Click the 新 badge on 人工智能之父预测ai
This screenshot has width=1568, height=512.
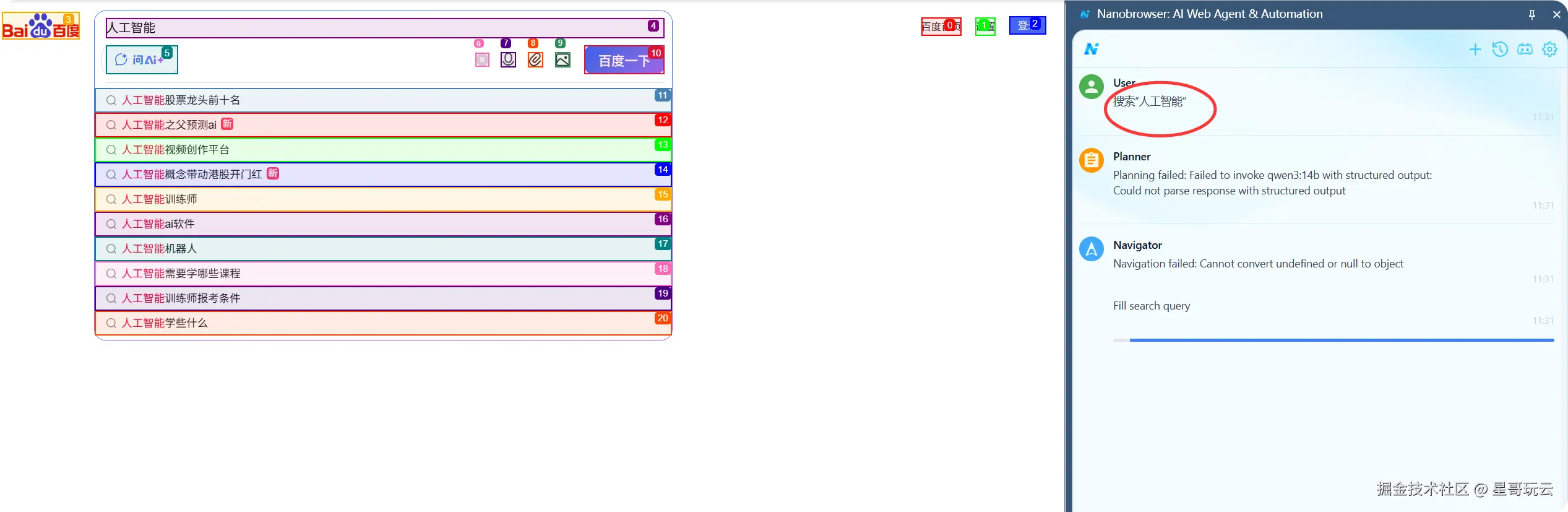pyautogui.click(x=227, y=124)
